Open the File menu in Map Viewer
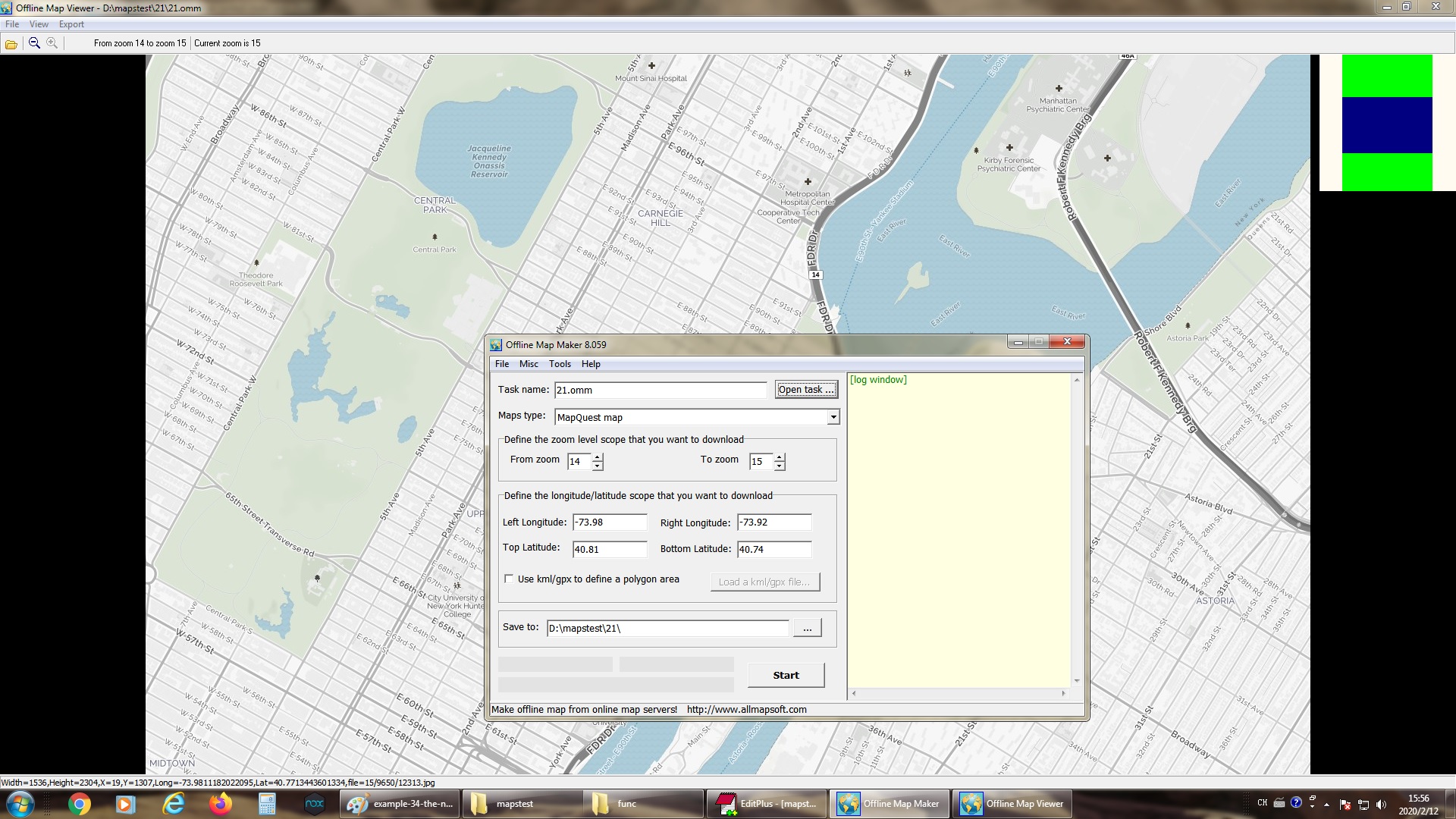This screenshot has height=819, width=1456. [x=12, y=24]
